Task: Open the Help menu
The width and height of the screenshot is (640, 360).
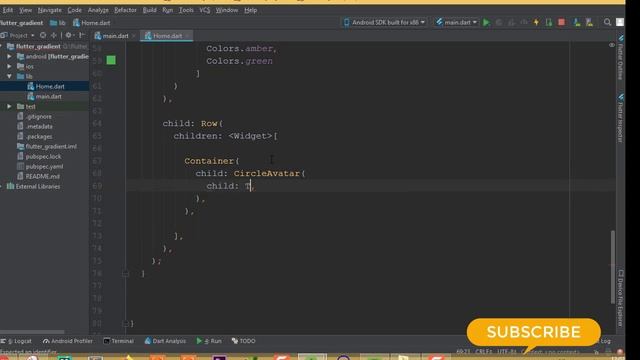Action: click(251, 10)
